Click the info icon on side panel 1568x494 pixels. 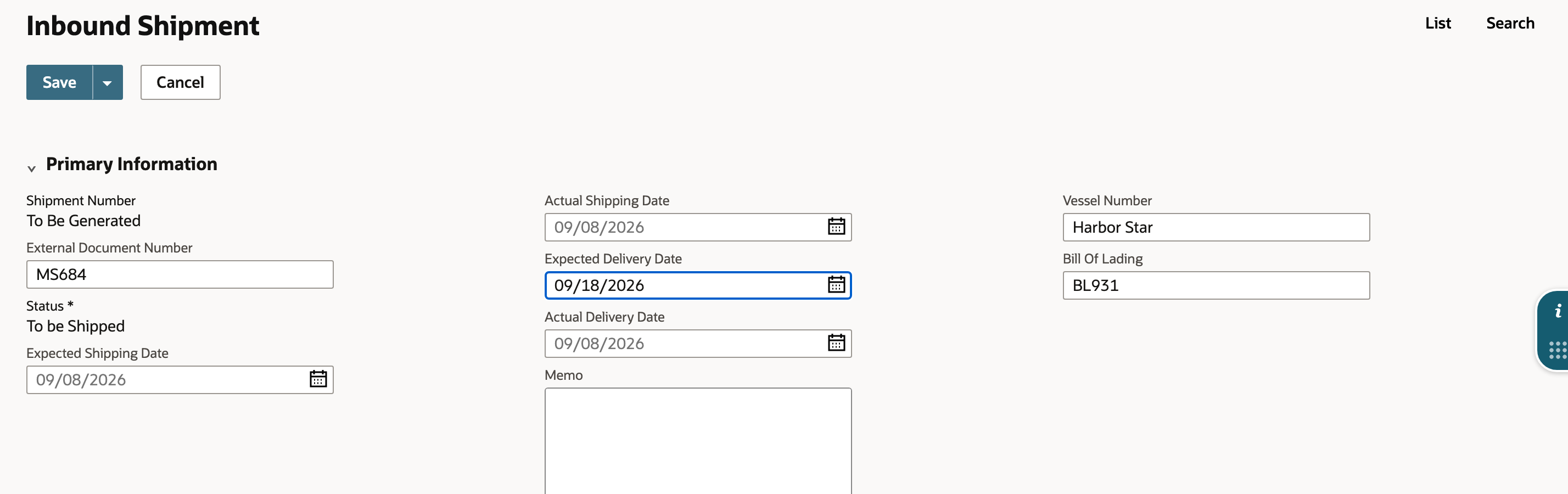pos(1558,311)
